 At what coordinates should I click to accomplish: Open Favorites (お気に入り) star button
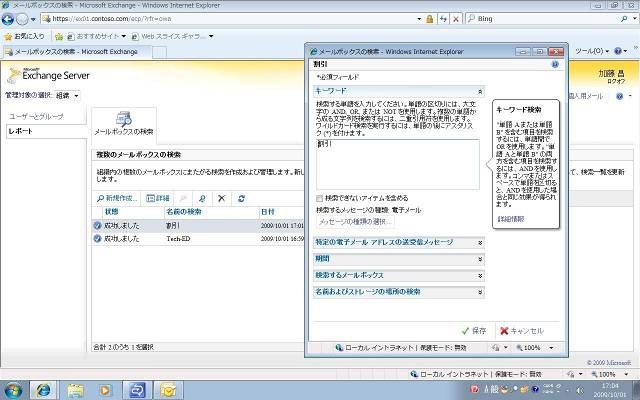coord(24,36)
